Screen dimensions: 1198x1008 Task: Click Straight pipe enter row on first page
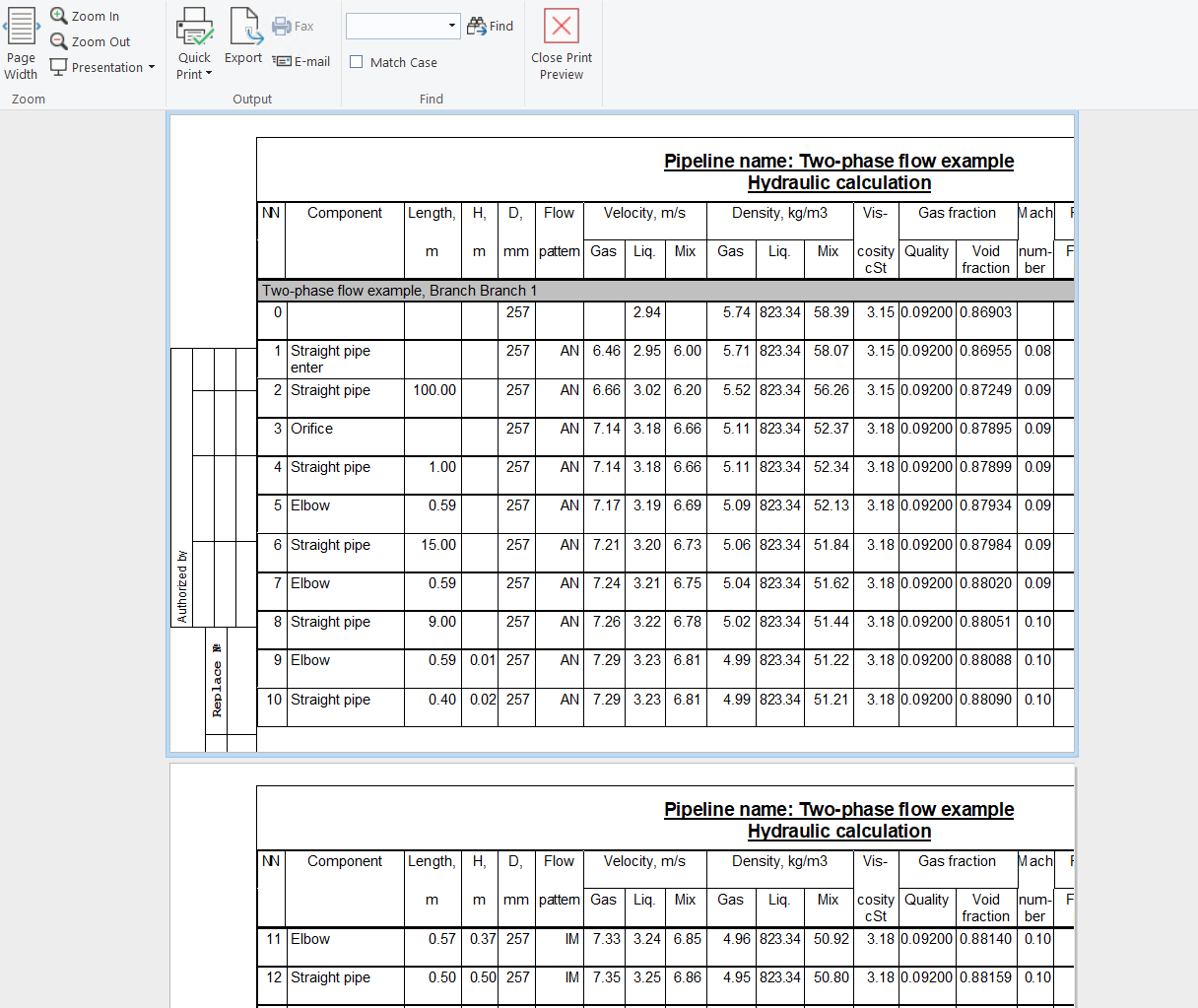click(330, 359)
